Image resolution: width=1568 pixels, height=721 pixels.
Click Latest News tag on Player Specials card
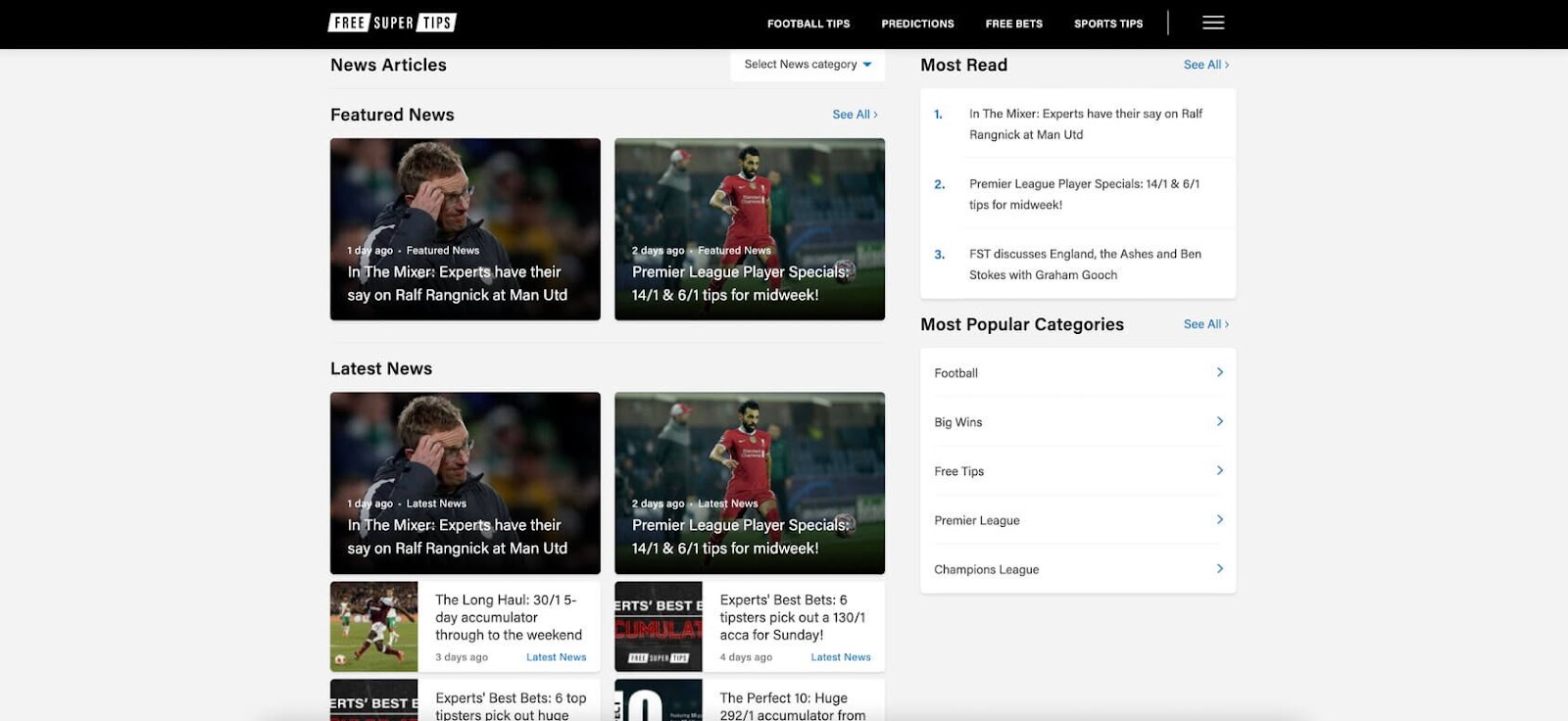[727, 504]
